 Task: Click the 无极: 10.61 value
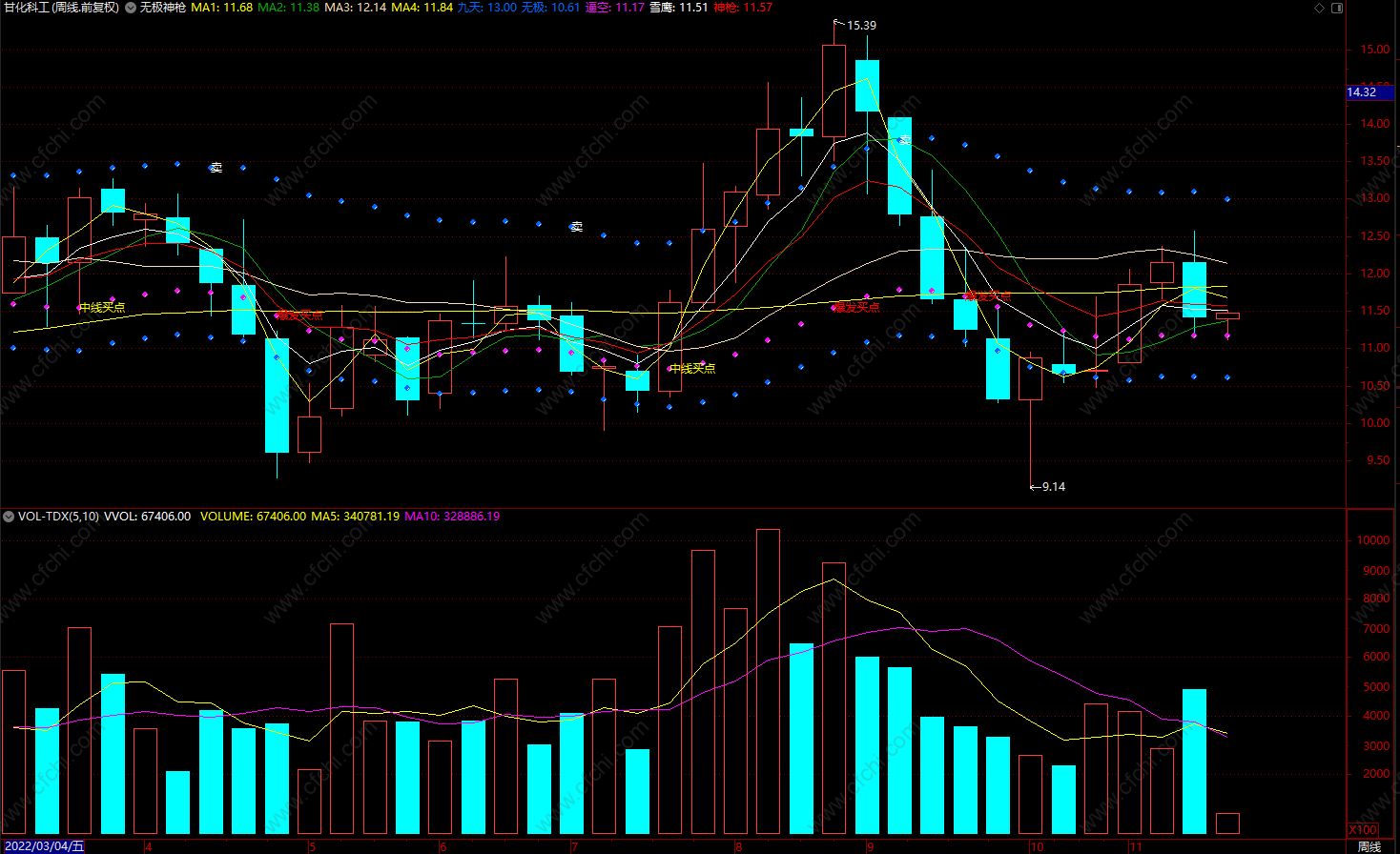pos(550,8)
